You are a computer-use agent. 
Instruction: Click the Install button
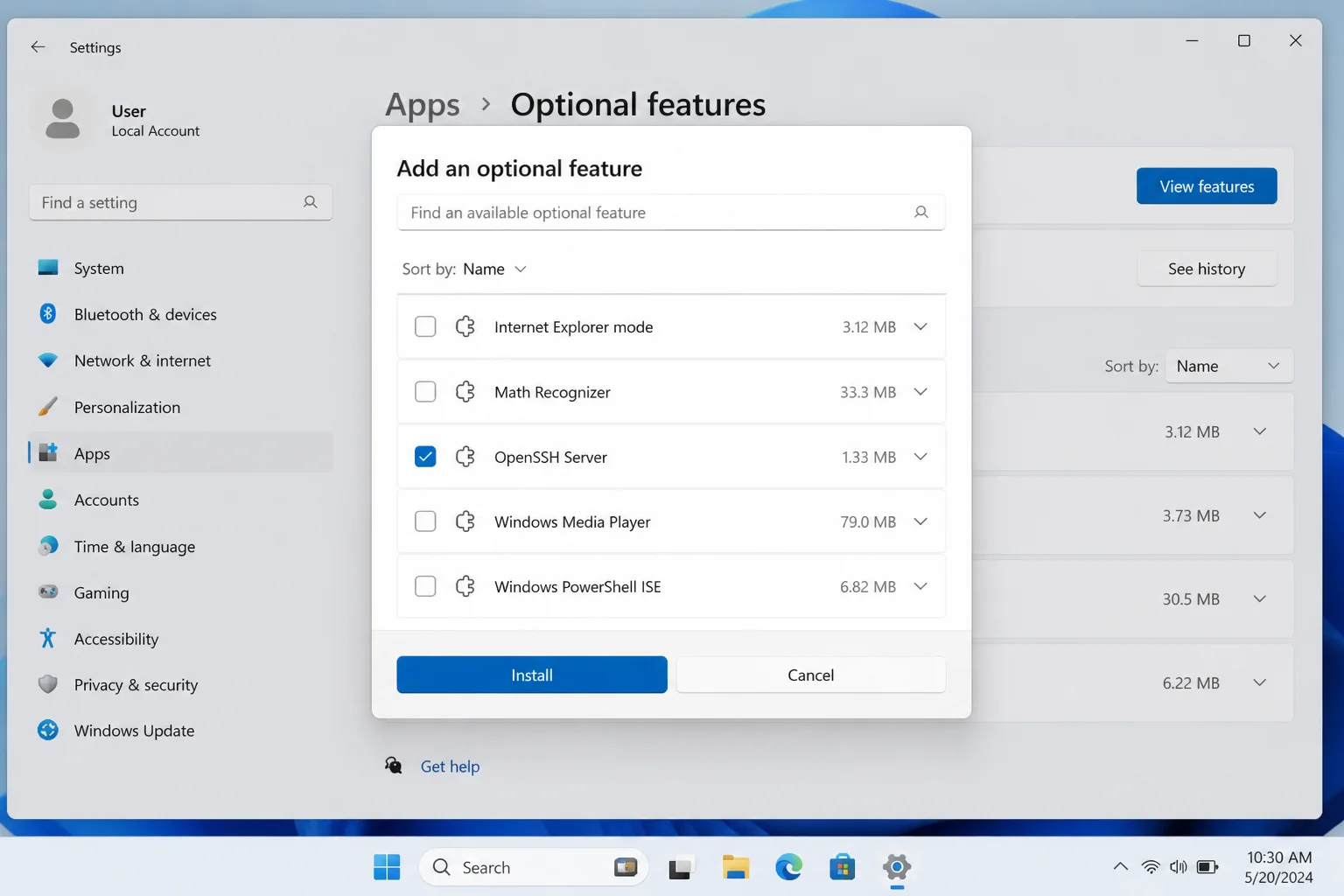532,675
